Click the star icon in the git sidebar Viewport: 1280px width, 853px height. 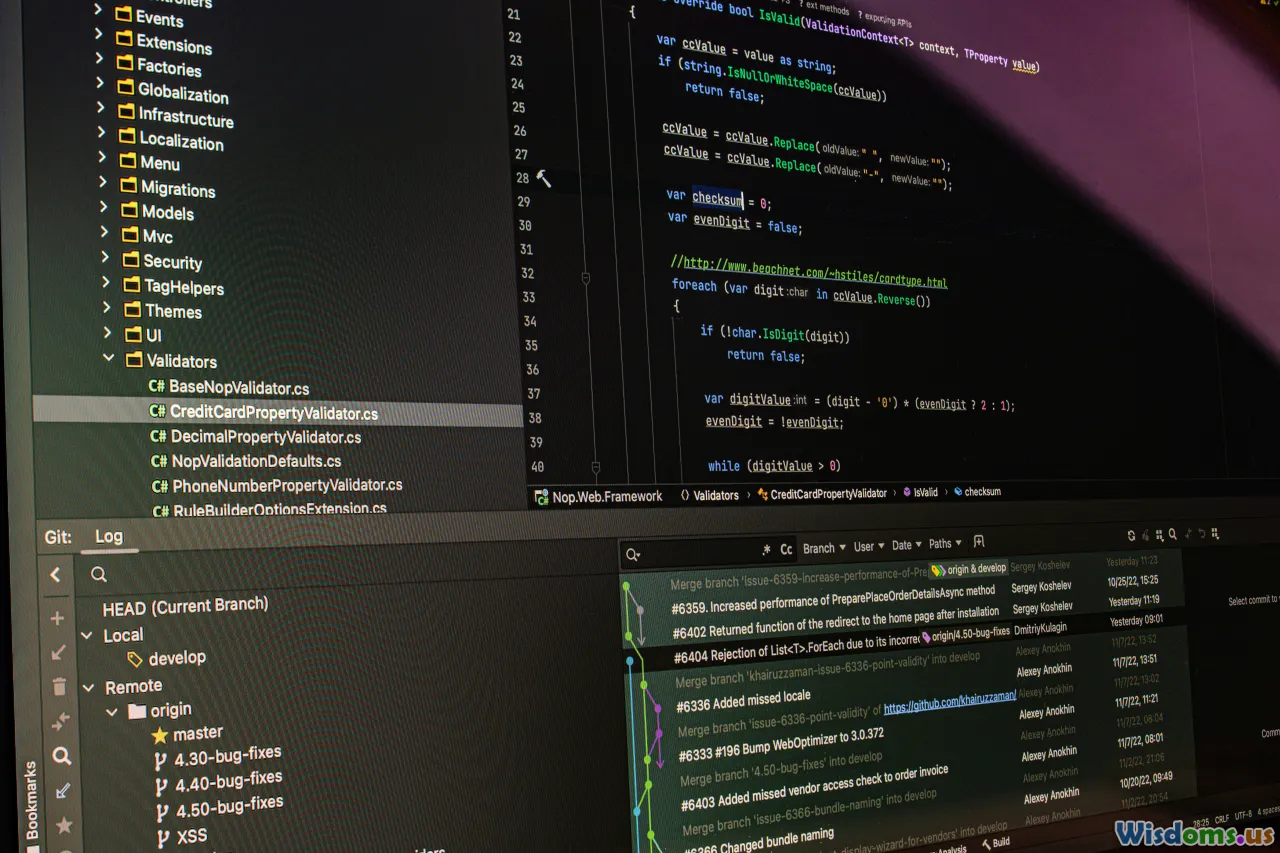point(62,826)
